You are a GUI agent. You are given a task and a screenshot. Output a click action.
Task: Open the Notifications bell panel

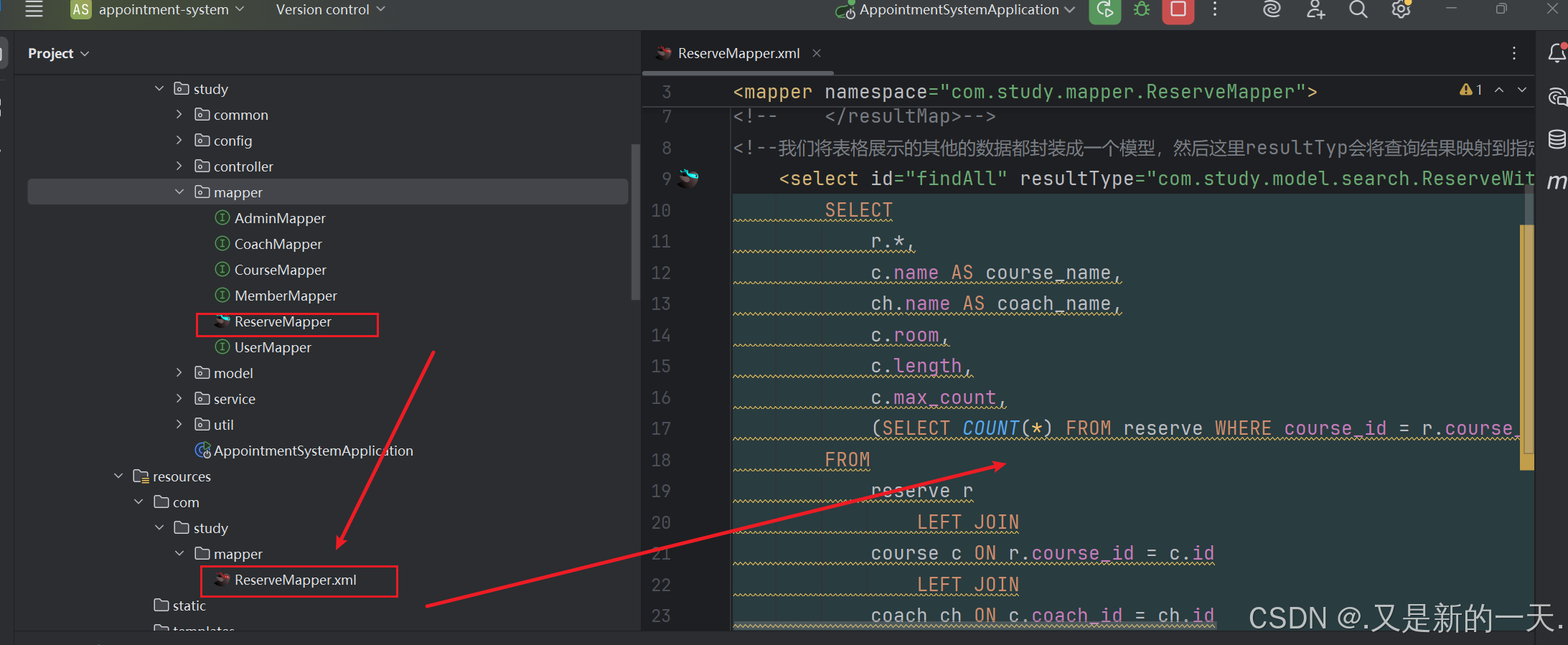point(1557,53)
